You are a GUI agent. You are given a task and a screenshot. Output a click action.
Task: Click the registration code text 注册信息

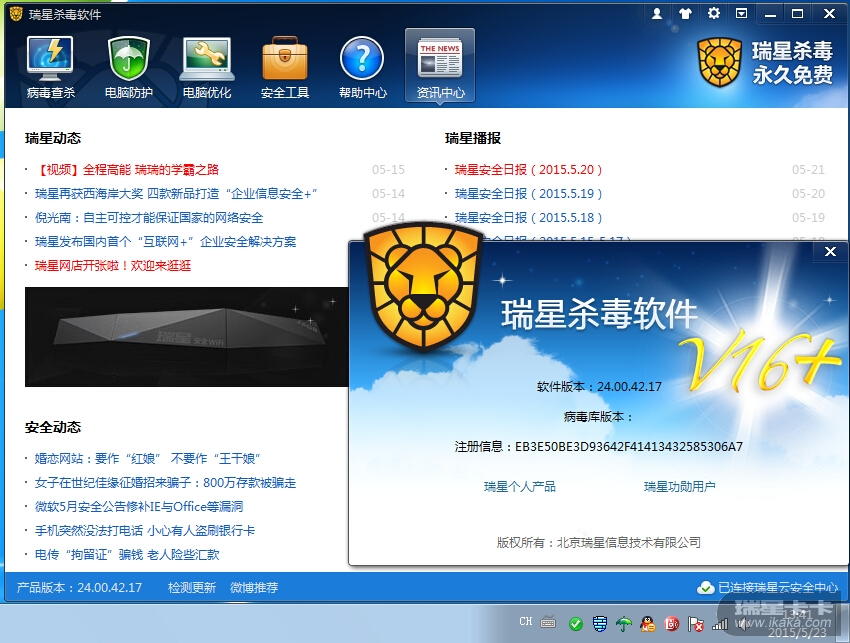(x=598, y=446)
